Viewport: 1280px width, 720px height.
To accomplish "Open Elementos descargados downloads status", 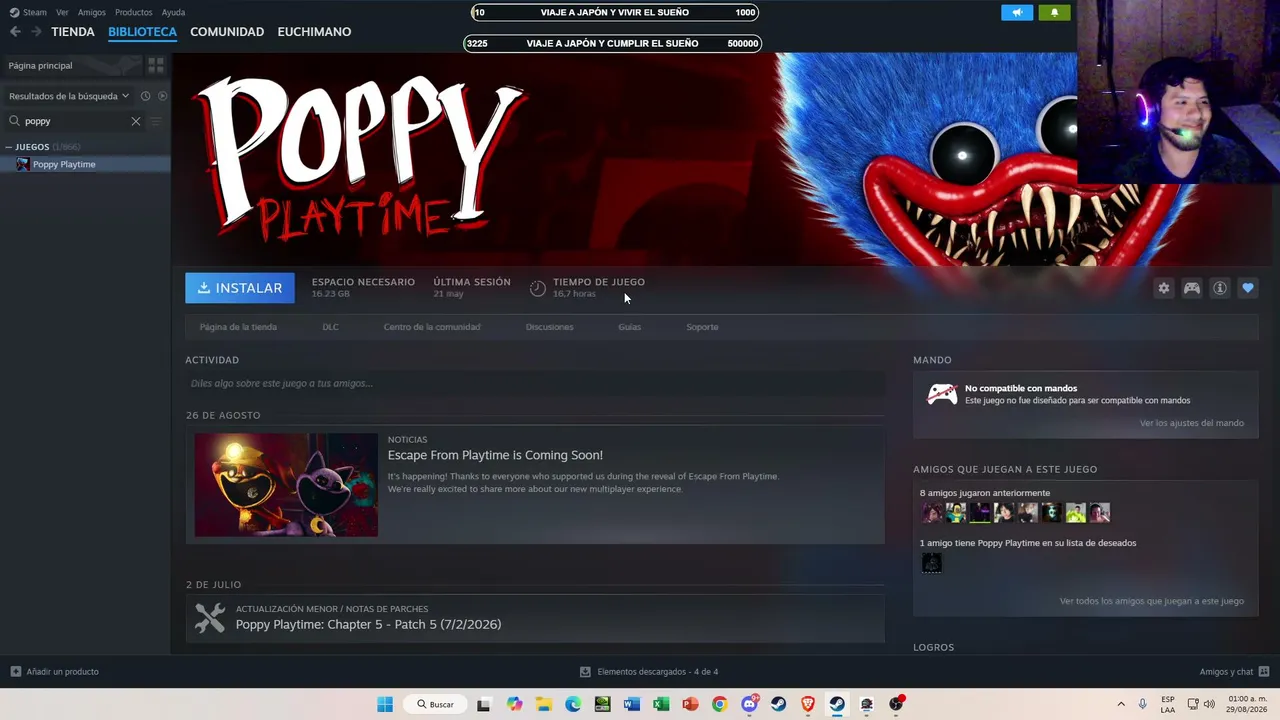I will pos(649,672).
